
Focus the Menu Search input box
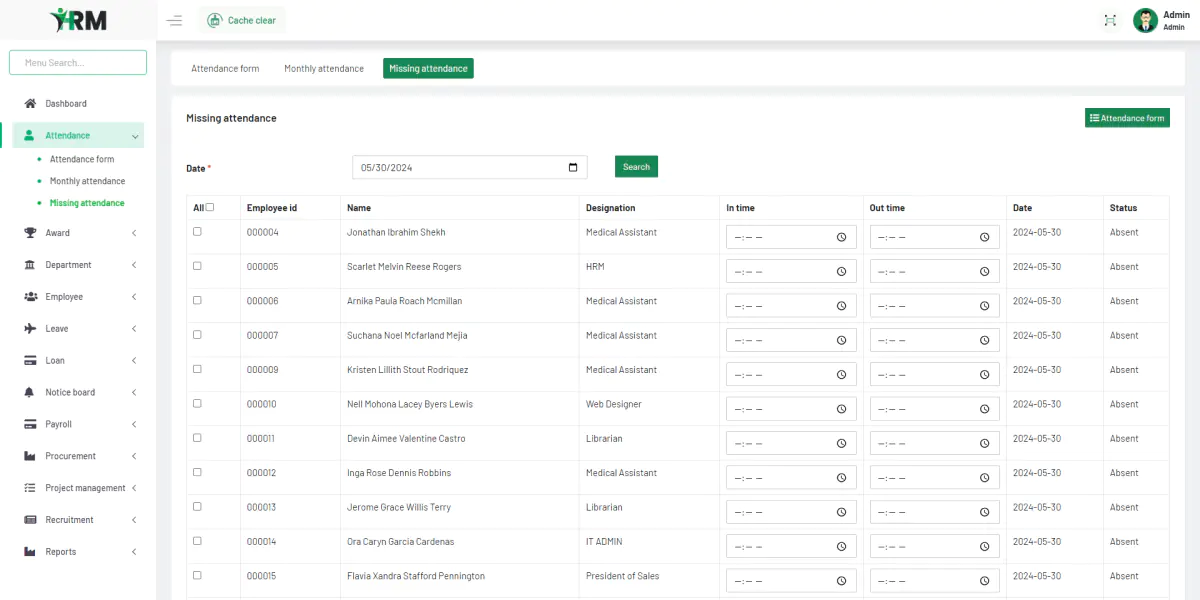(78, 62)
